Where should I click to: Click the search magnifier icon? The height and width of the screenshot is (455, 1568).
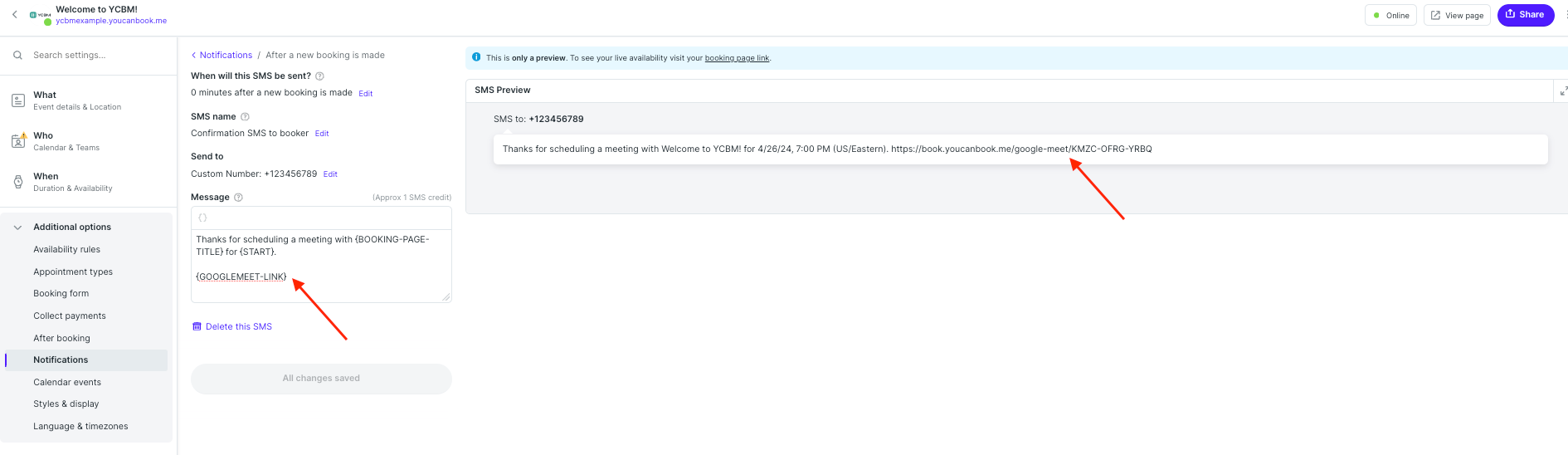click(17, 55)
